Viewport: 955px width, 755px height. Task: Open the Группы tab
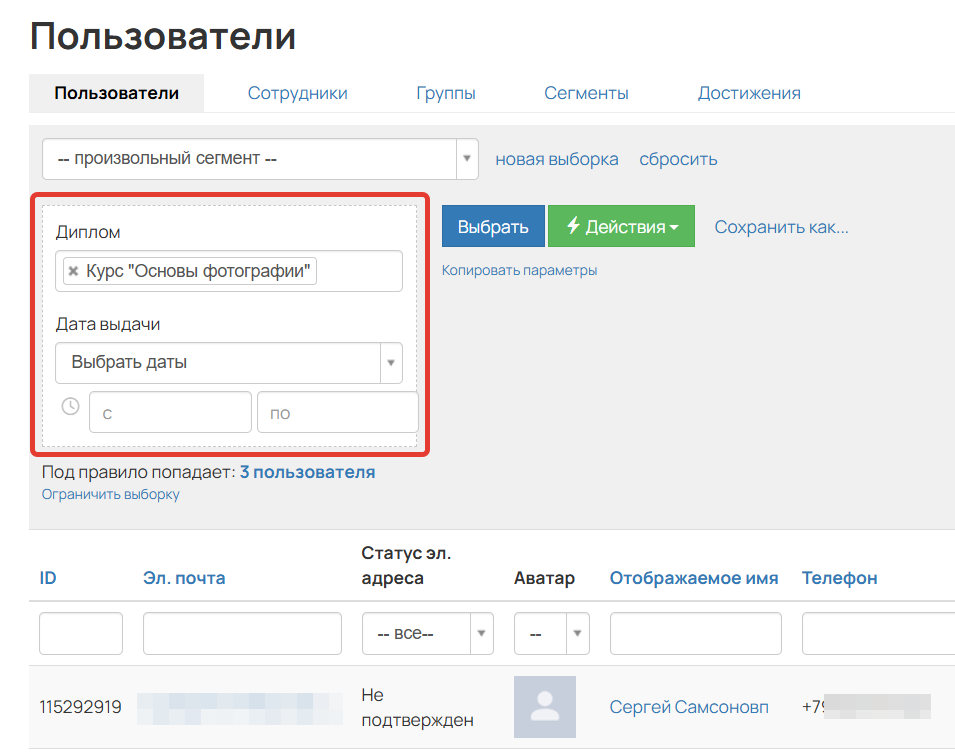pos(446,92)
